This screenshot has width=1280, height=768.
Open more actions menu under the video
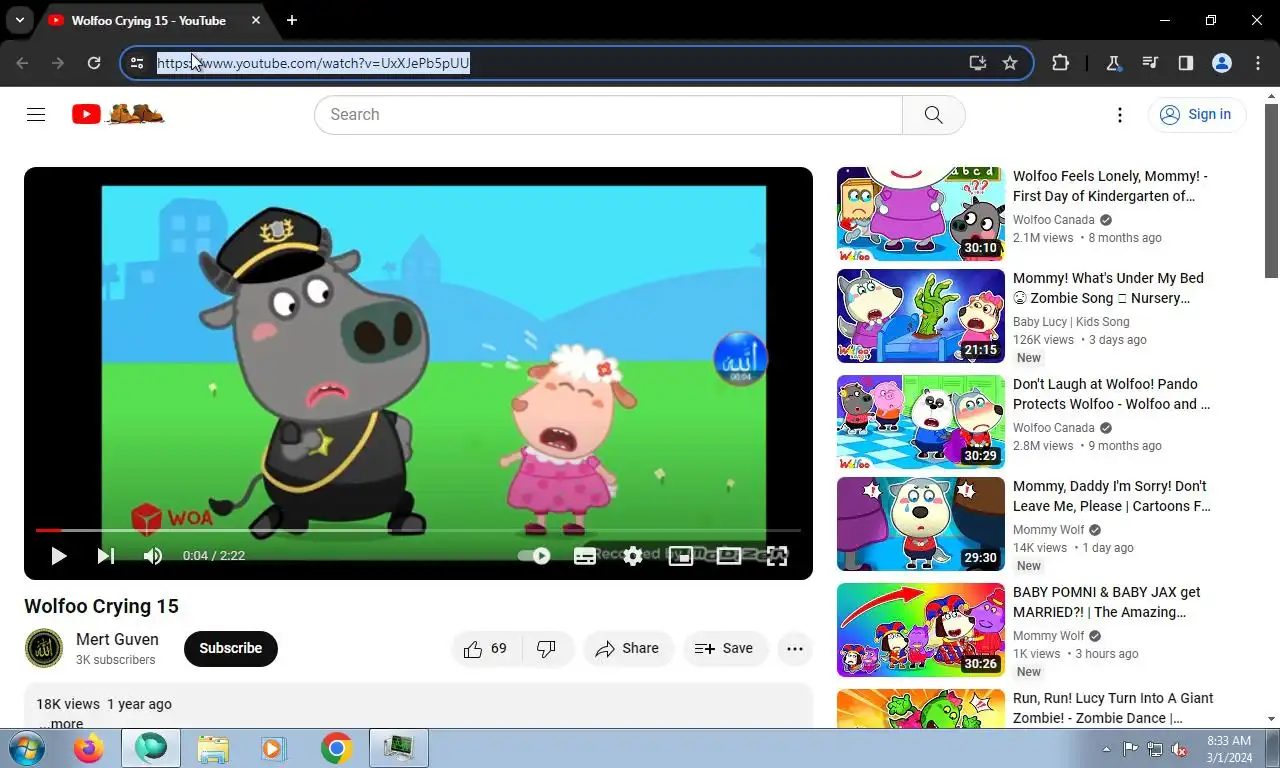[795, 648]
